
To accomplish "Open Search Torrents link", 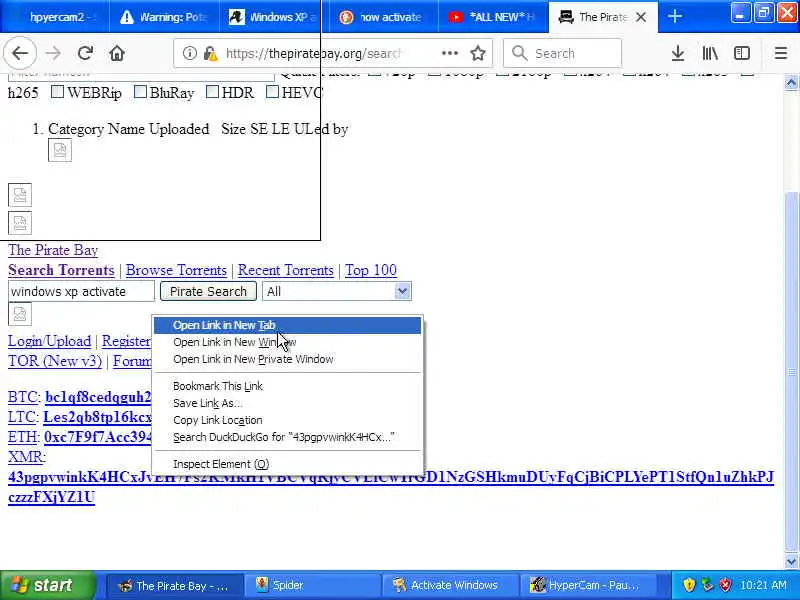I will 61,270.
